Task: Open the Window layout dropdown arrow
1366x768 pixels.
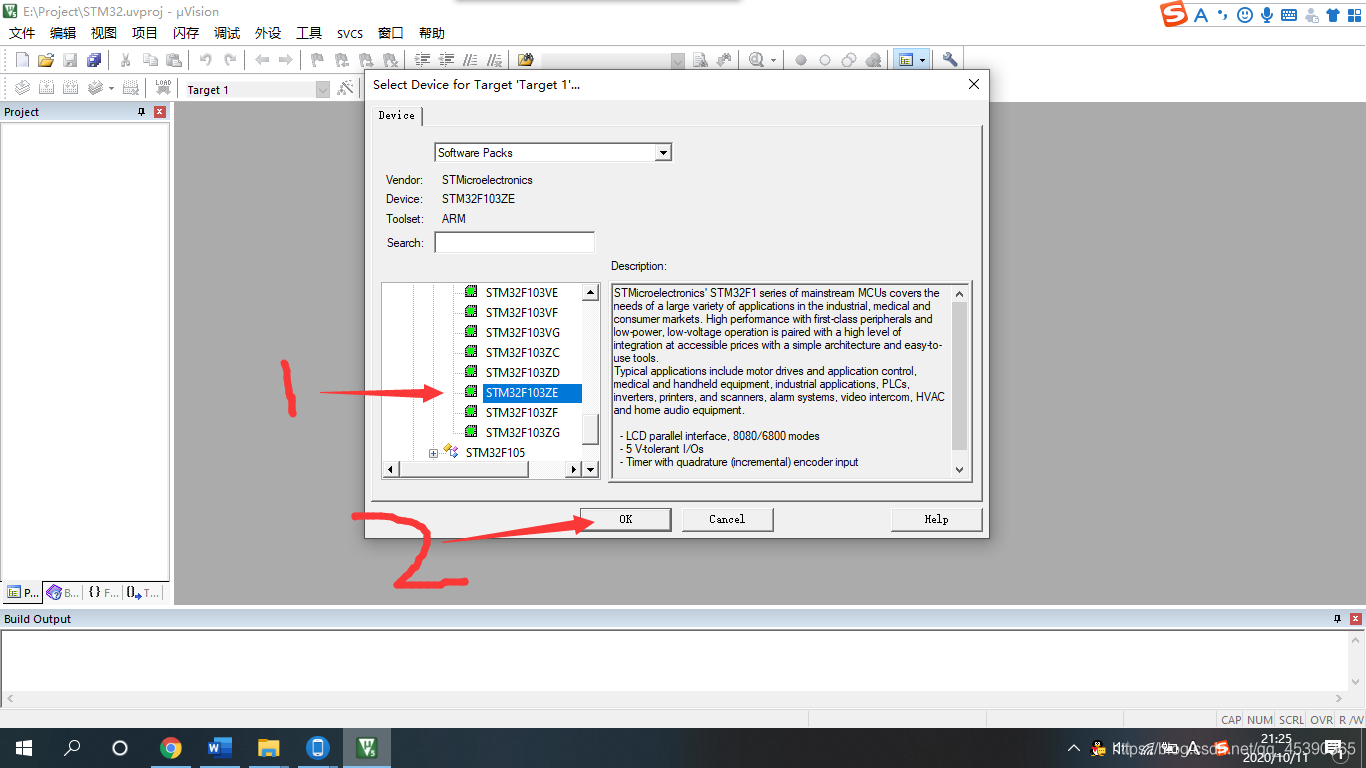Action: pos(922,60)
